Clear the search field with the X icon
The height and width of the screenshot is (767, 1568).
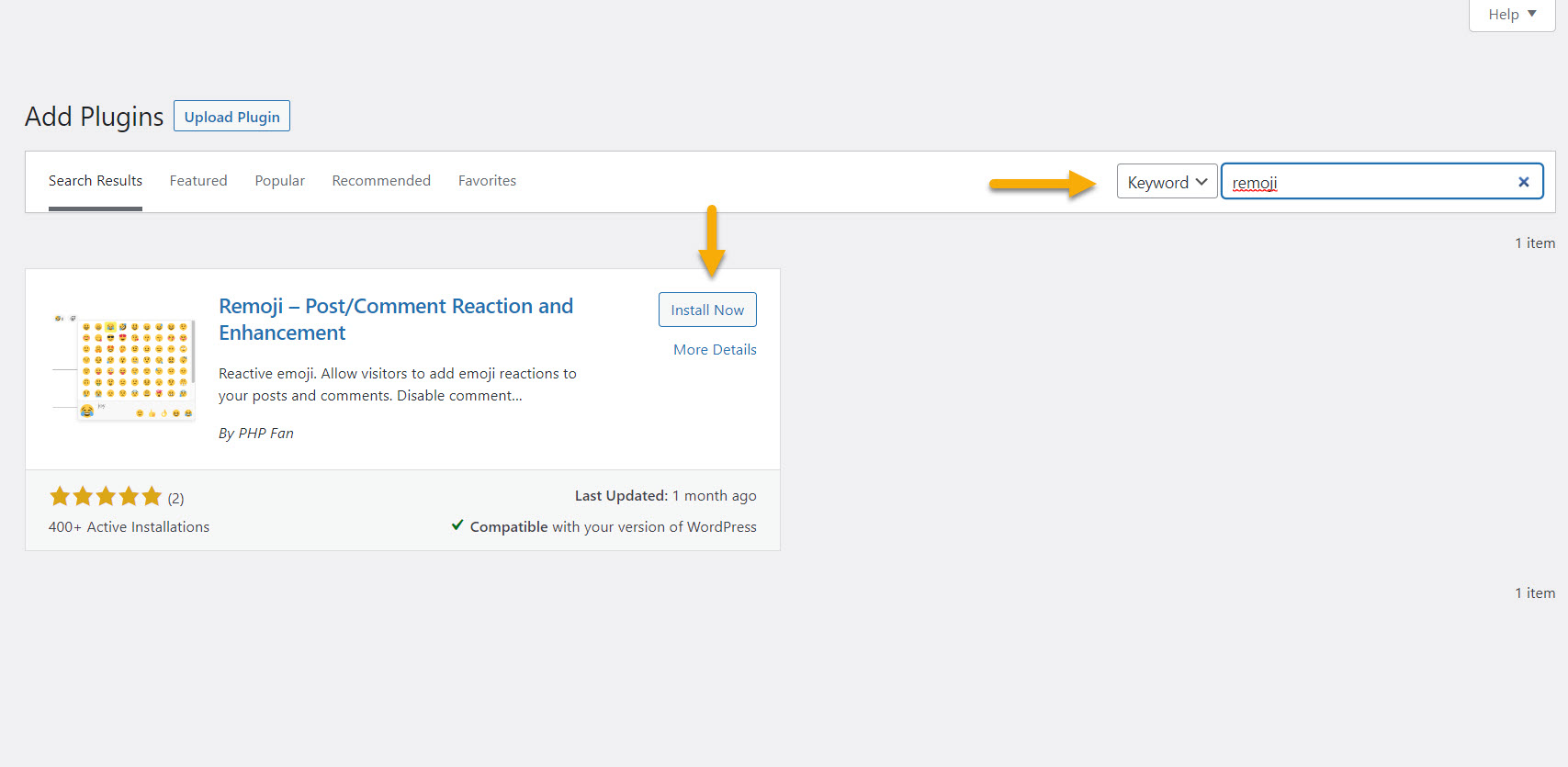(1523, 182)
